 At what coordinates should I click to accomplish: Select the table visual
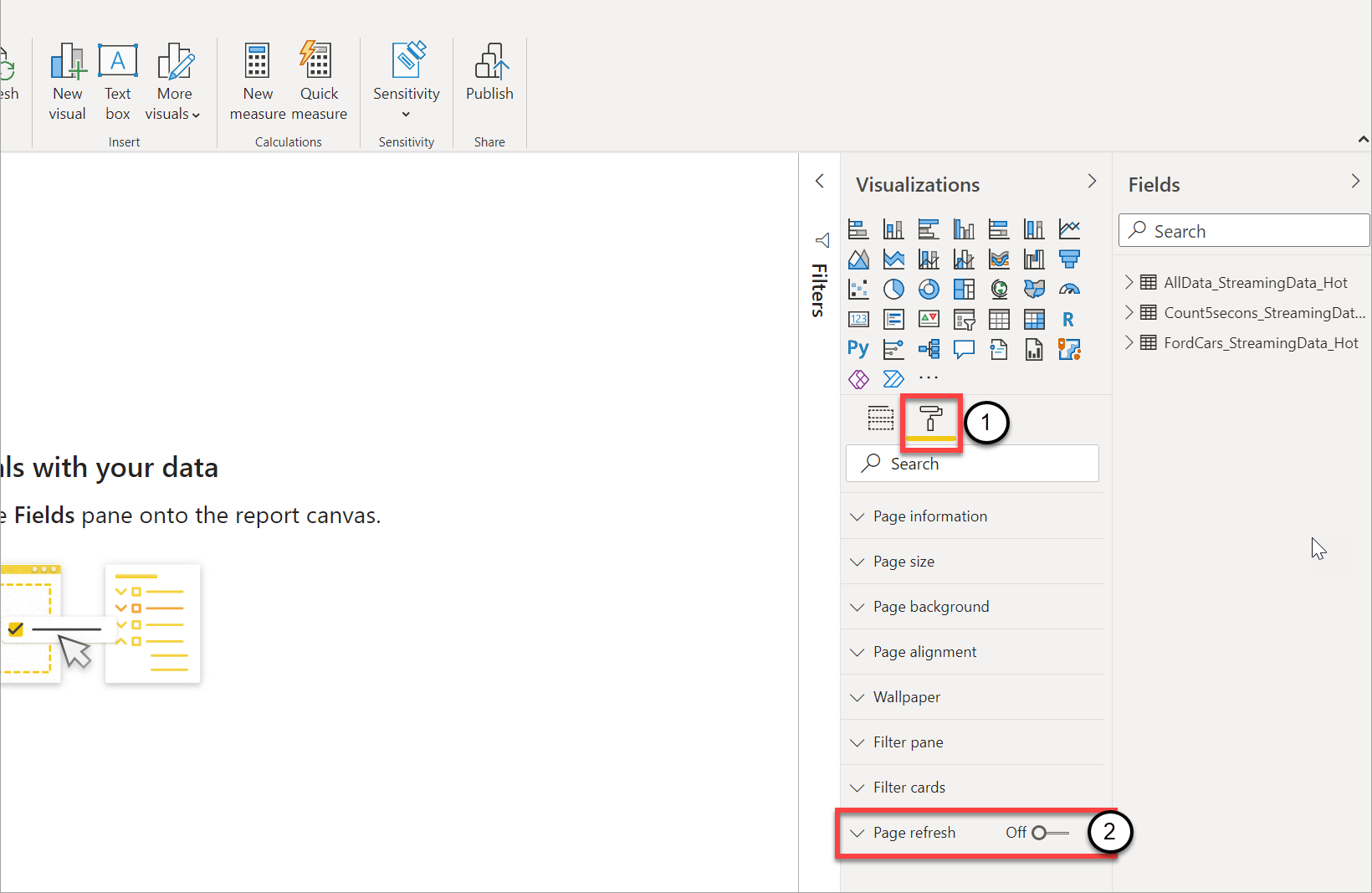pyautogui.click(x=999, y=319)
